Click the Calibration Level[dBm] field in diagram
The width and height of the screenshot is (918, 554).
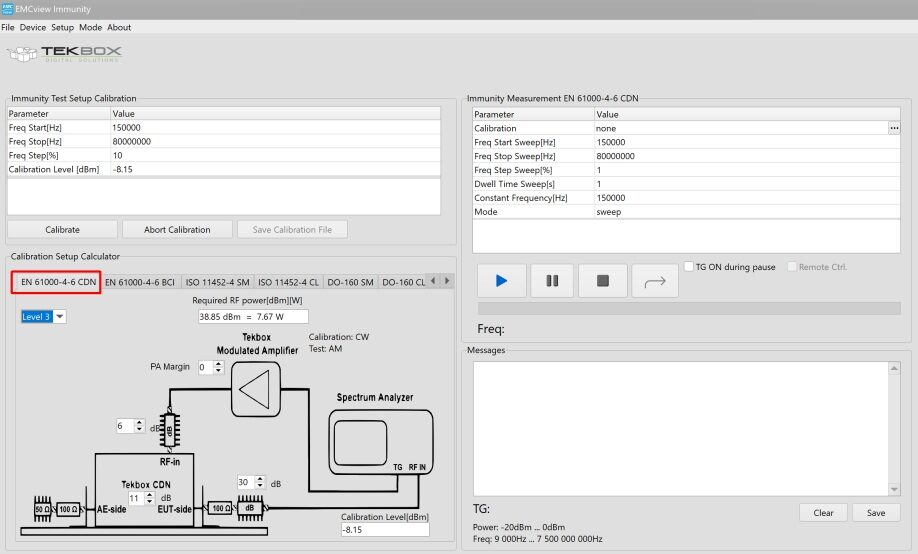385,529
